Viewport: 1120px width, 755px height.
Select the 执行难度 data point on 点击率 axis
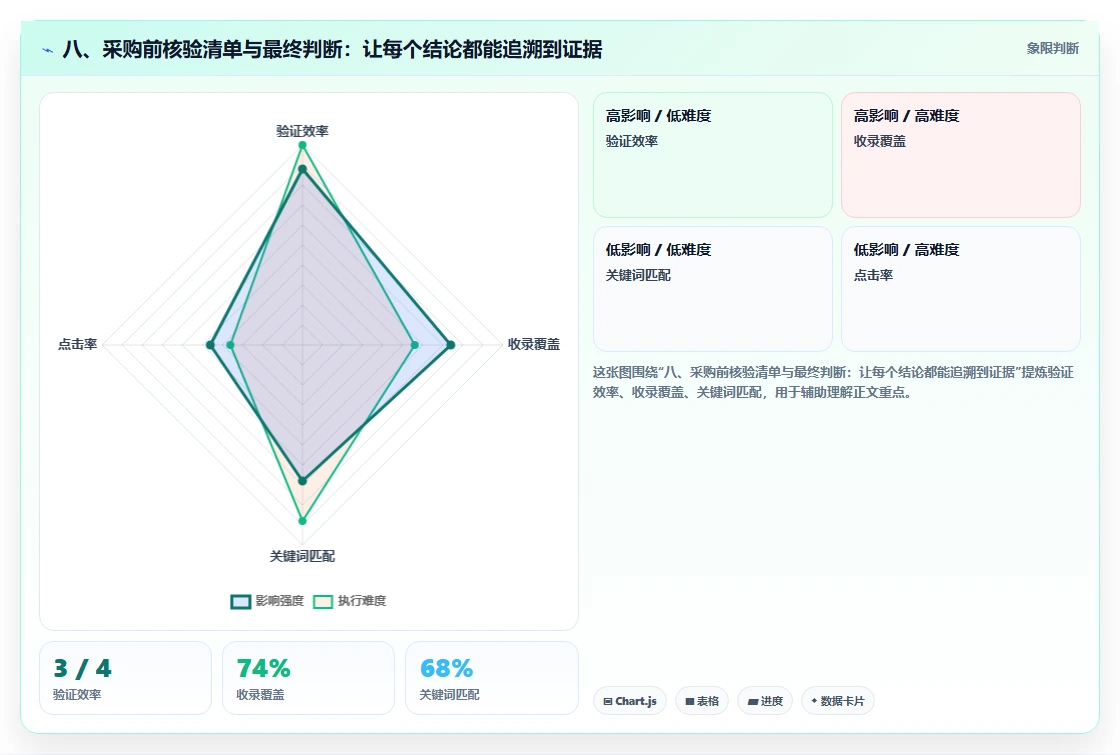coord(230,345)
